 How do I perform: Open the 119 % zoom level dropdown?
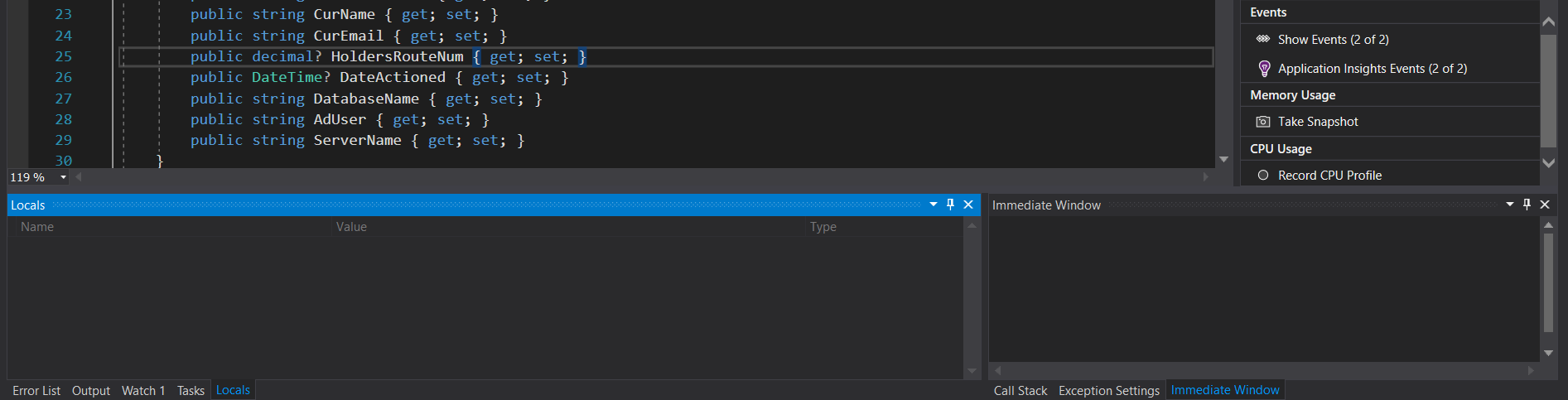coord(63,177)
